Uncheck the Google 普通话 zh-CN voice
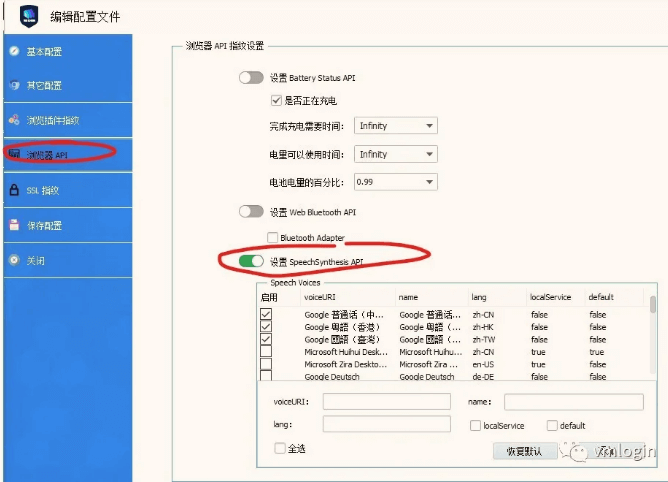The image size is (668, 482). [x=266, y=314]
